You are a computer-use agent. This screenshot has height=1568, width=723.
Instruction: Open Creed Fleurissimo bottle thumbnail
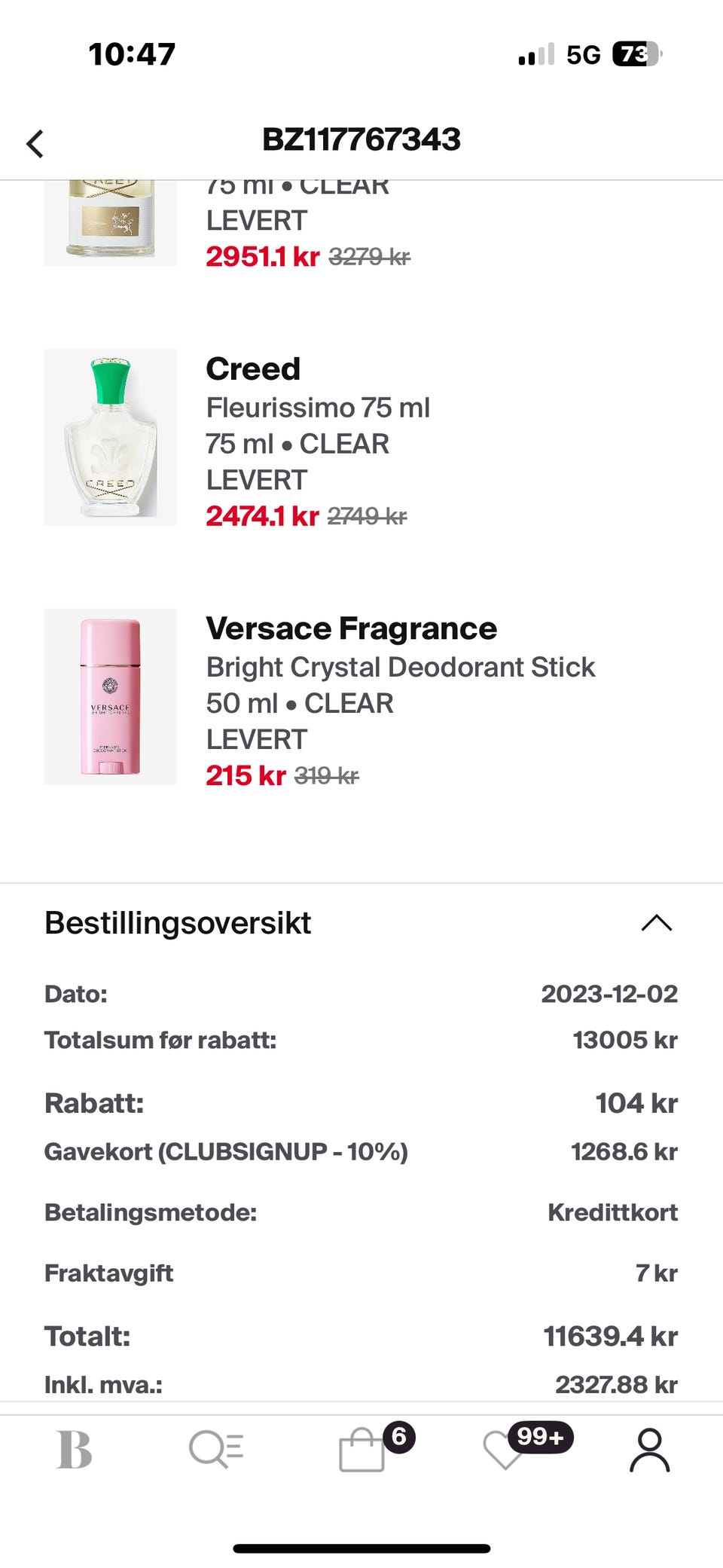pos(111,437)
